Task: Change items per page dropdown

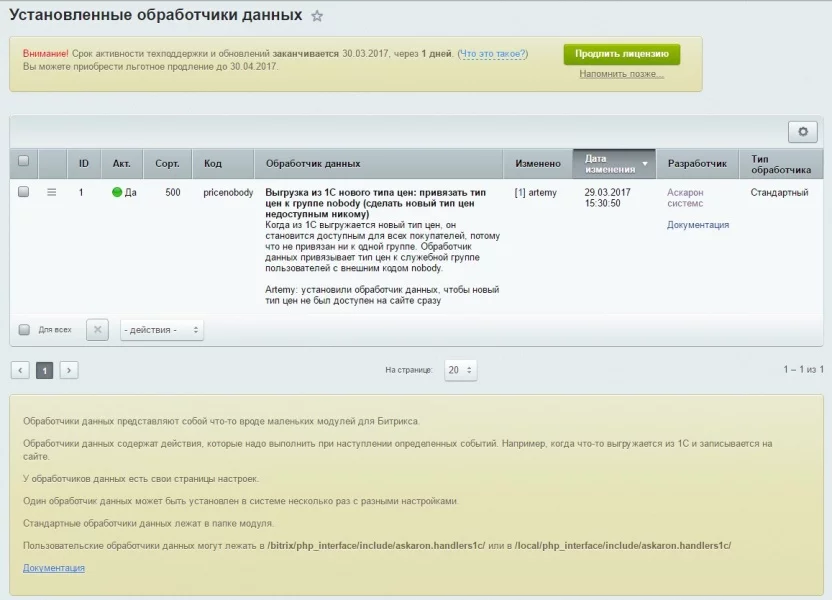Action: [x=460, y=370]
